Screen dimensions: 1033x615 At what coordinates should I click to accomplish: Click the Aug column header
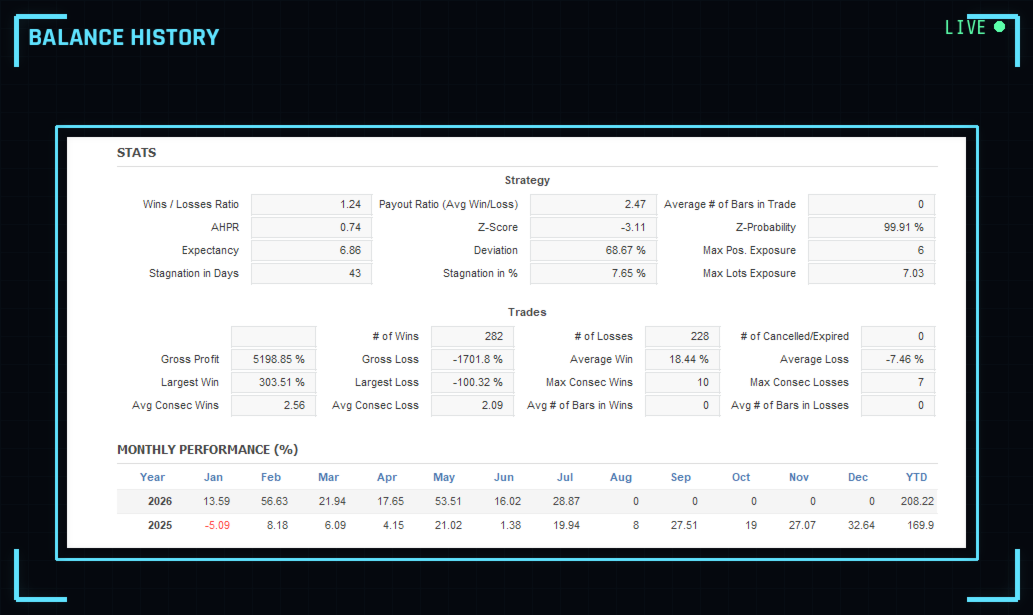[x=621, y=477]
